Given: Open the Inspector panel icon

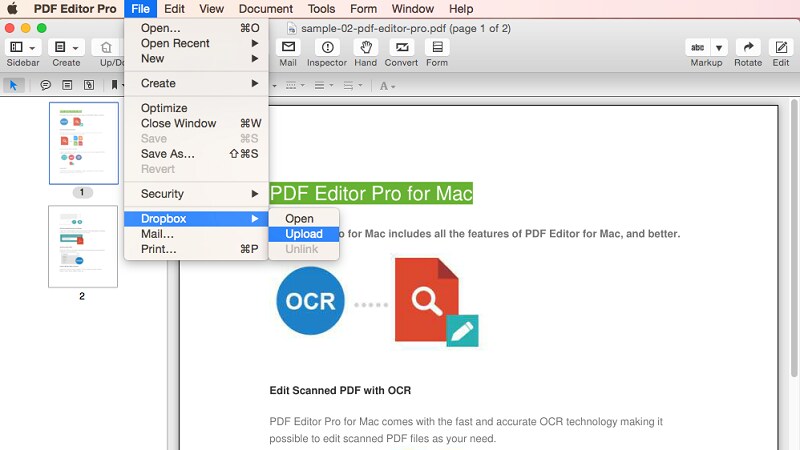Looking at the screenshot, I should pos(328,47).
